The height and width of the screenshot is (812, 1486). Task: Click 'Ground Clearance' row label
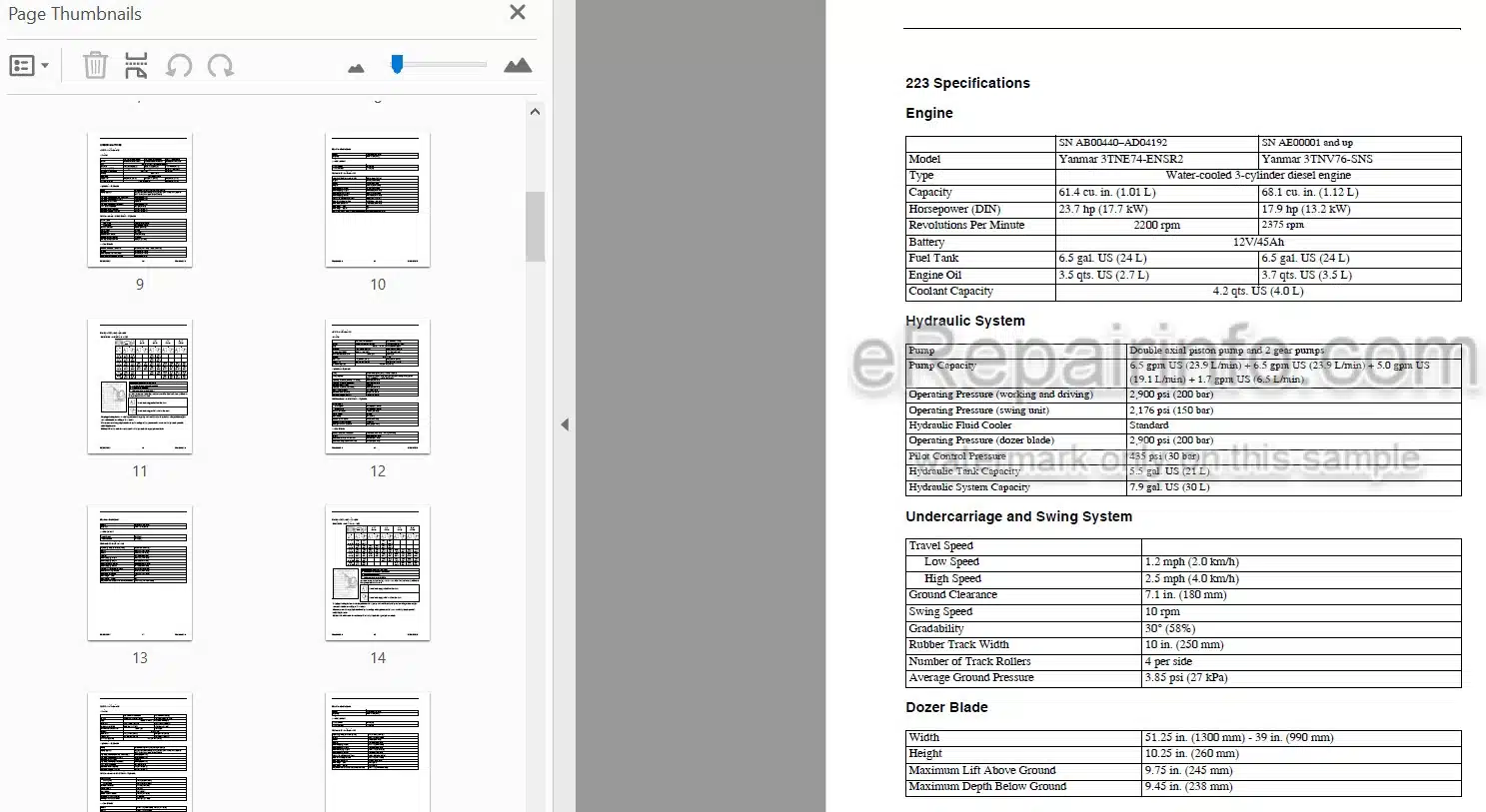tap(952, 594)
